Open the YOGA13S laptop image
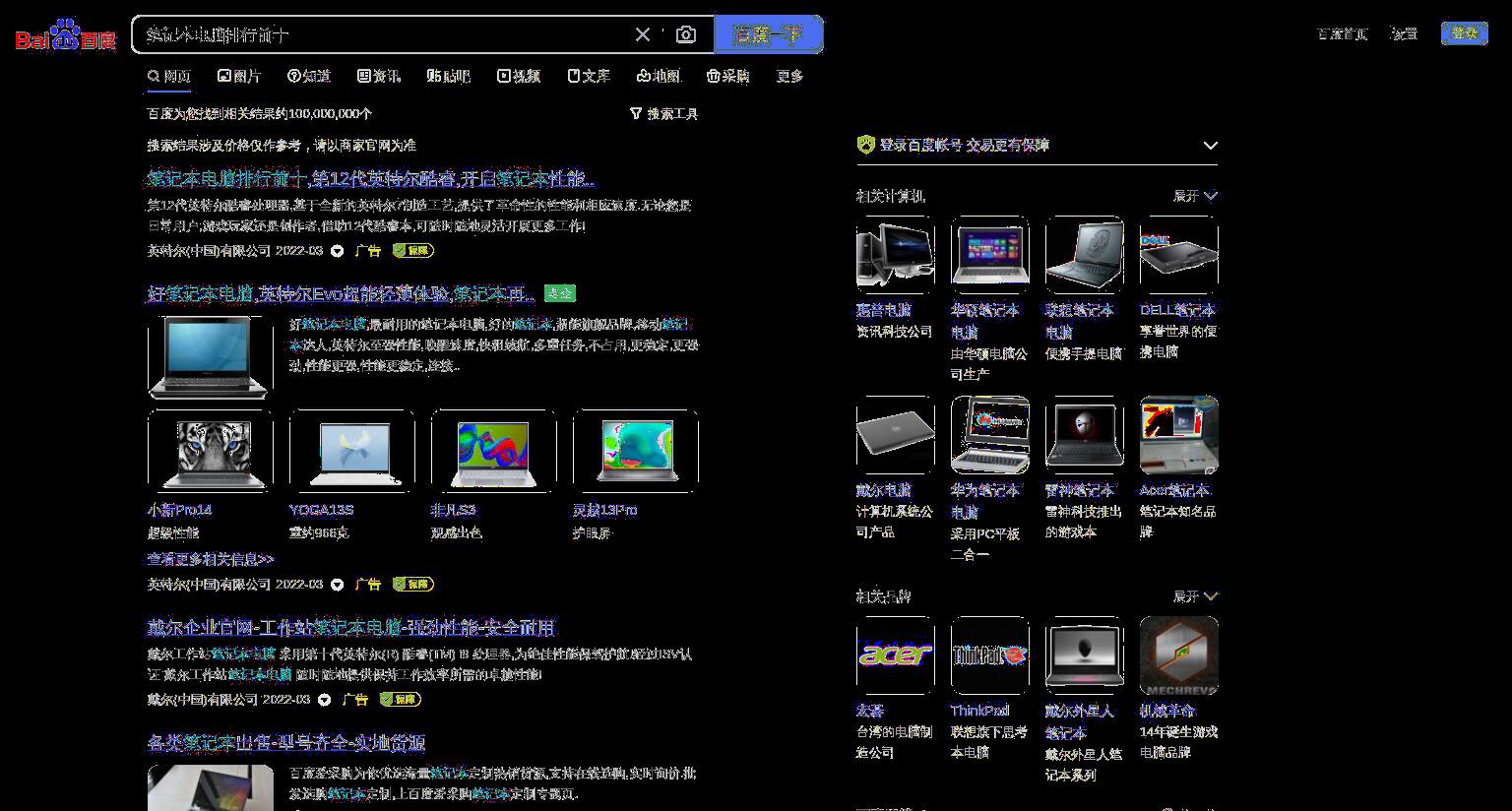Screen dimensions: 1512x811 click(x=352, y=451)
